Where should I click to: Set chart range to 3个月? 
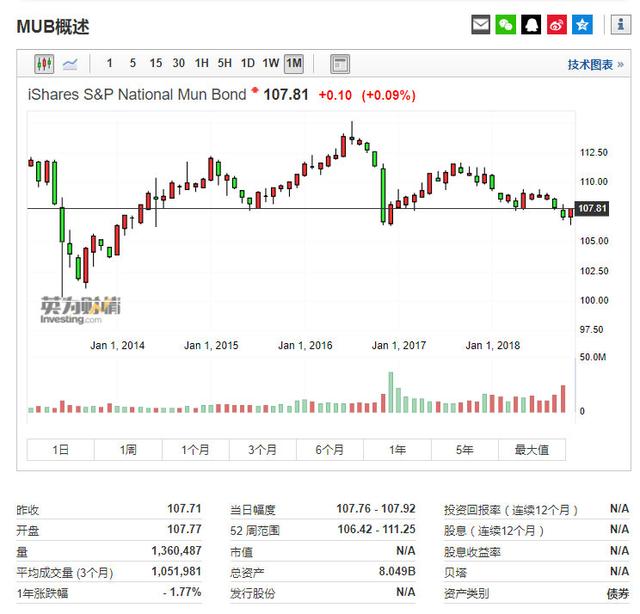[x=262, y=450]
